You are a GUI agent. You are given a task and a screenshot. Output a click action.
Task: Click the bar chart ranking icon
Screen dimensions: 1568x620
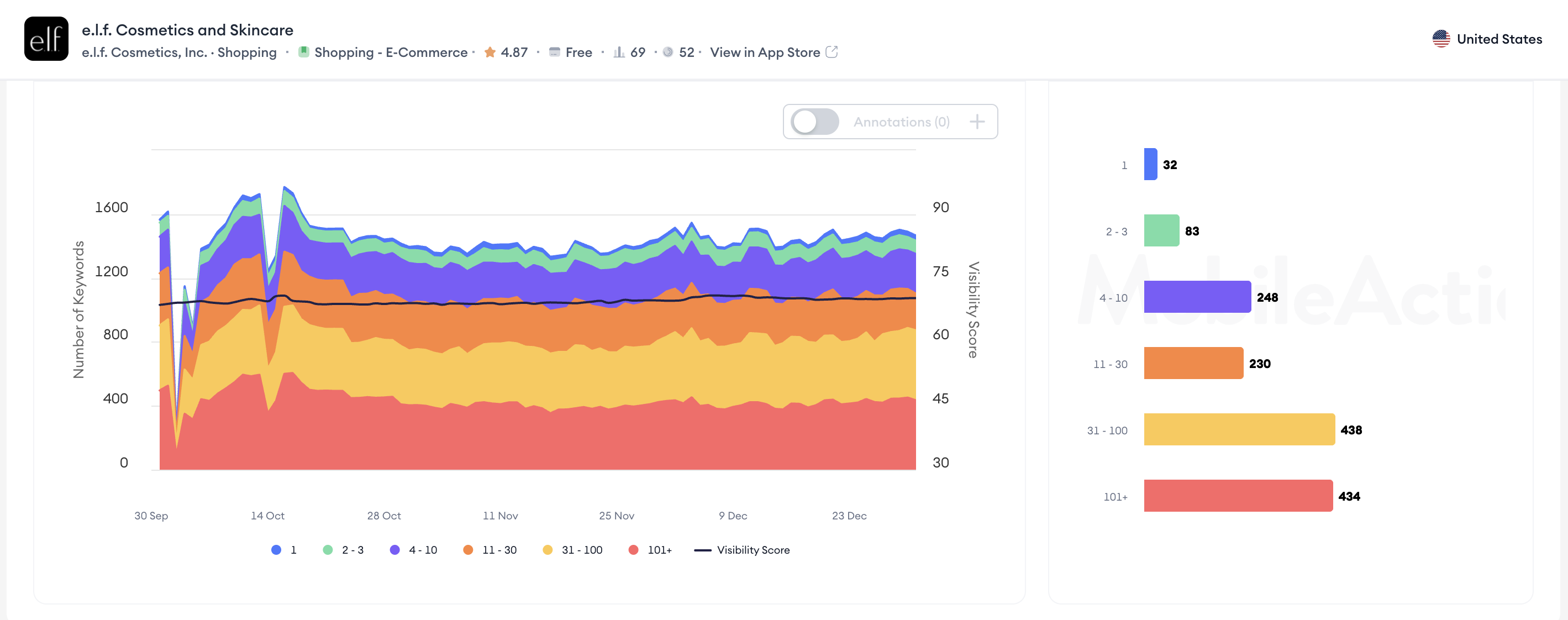tap(619, 52)
